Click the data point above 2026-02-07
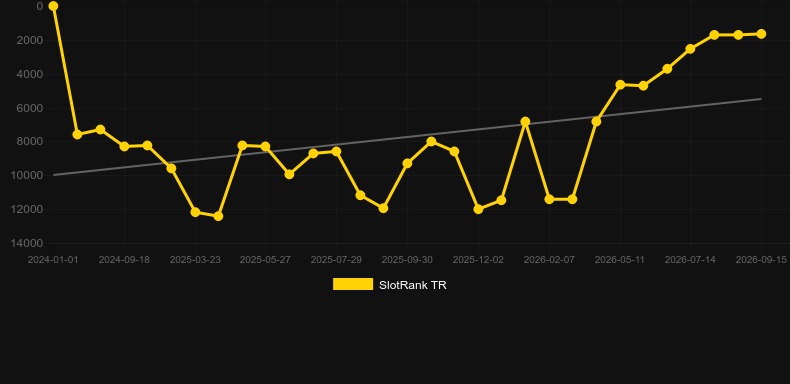Screen dimensions: 790x384 (549, 199)
